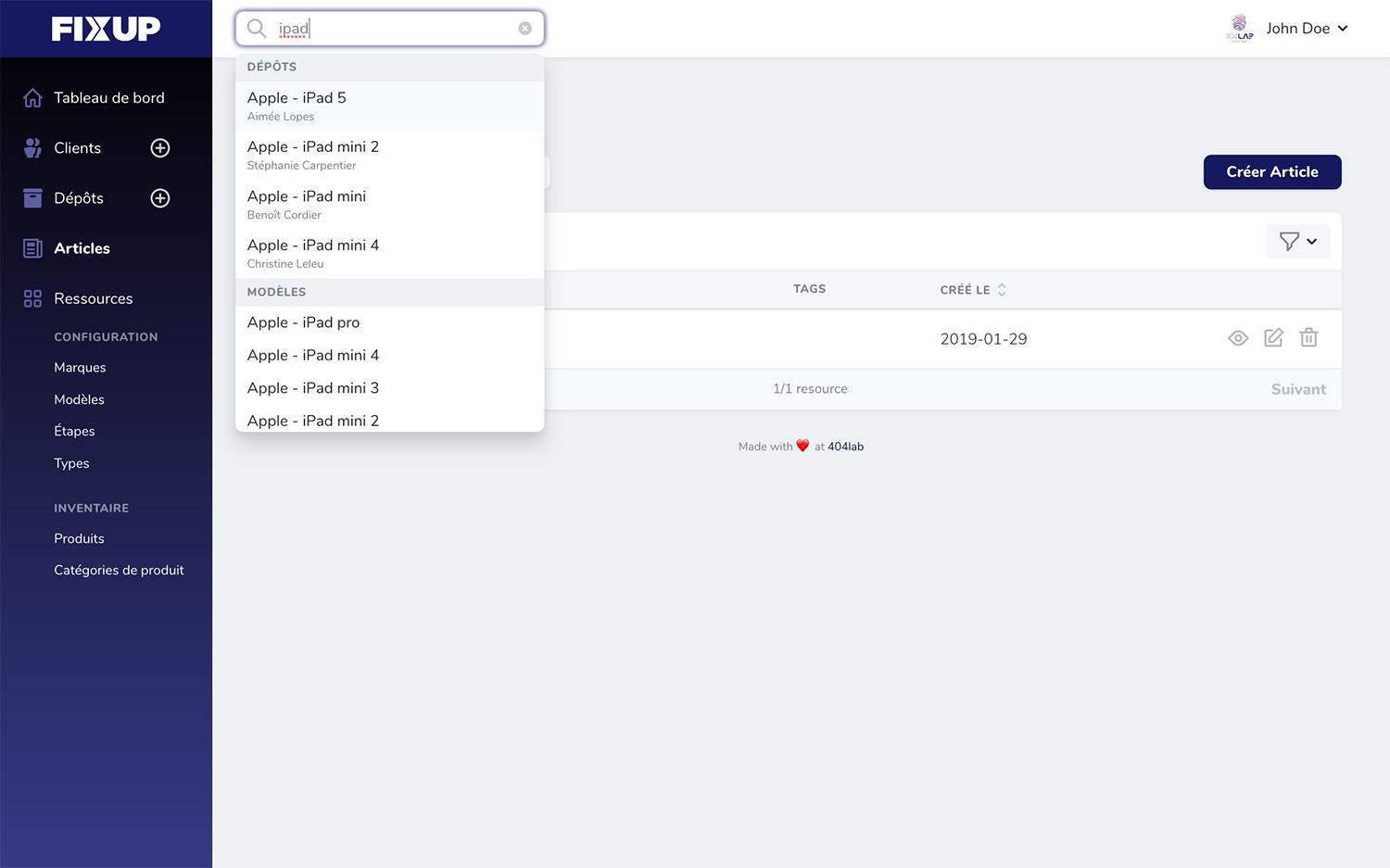The height and width of the screenshot is (868, 1390).
Task: Add a new dépôt with the plus icon
Action: (160, 198)
